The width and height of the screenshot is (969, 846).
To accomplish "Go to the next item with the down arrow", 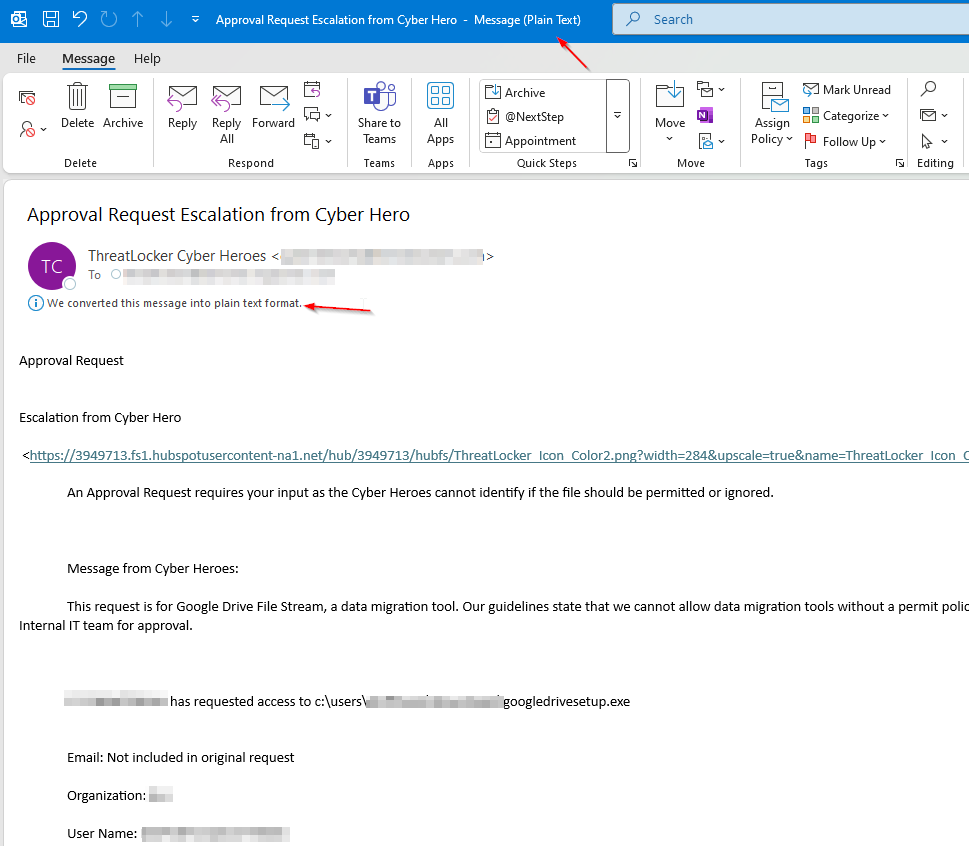I will (x=166, y=19).
